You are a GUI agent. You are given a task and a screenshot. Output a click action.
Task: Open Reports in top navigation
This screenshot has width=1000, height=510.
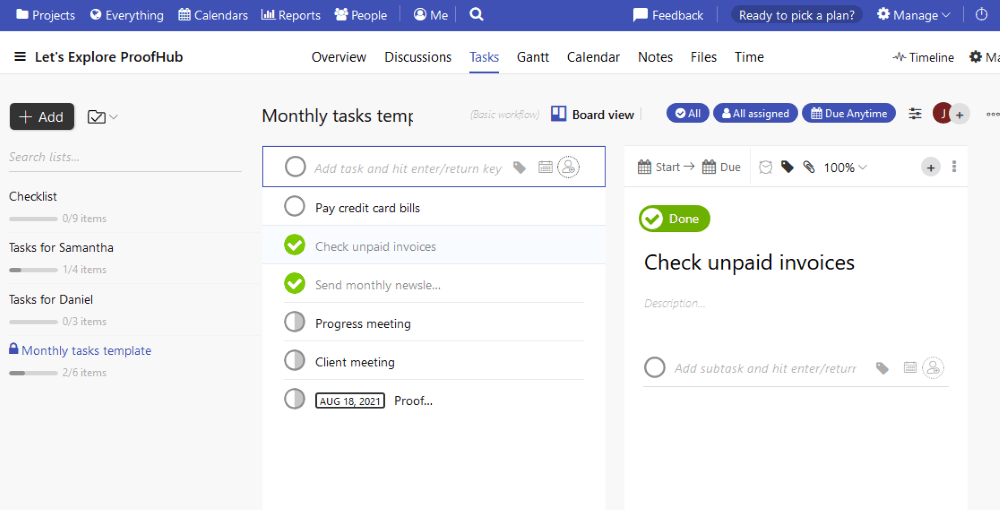coord(291,15)
